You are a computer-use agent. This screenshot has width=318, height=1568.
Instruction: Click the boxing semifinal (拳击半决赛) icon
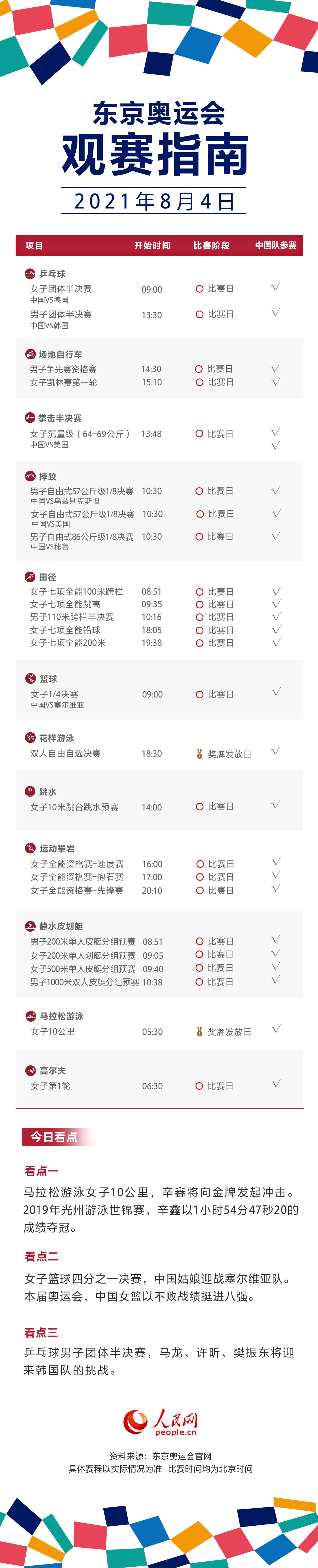pos(29,418)
